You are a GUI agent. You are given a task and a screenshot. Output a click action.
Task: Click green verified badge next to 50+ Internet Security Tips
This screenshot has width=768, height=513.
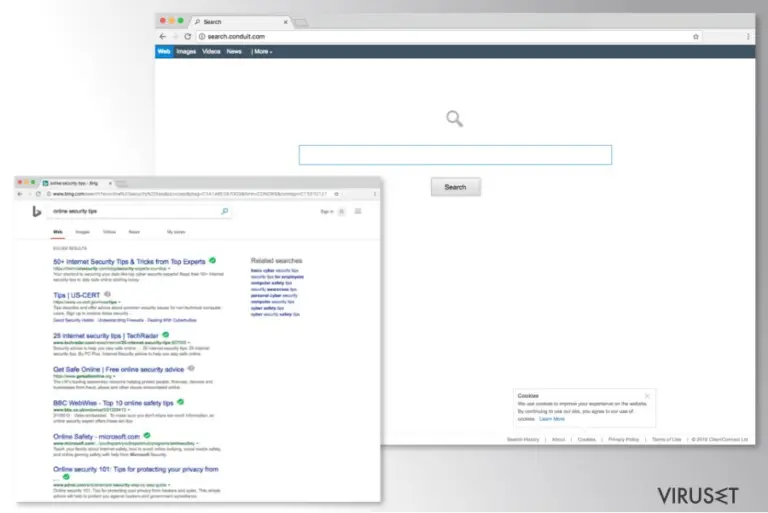click(x=213, y=261)
